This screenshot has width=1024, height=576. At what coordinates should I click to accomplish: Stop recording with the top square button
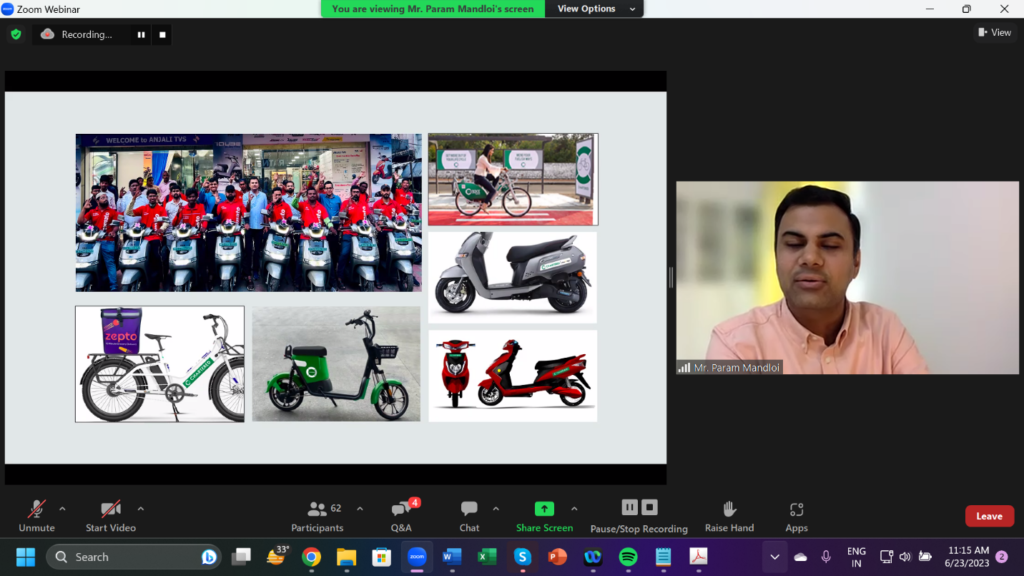(x=163, y=35)
